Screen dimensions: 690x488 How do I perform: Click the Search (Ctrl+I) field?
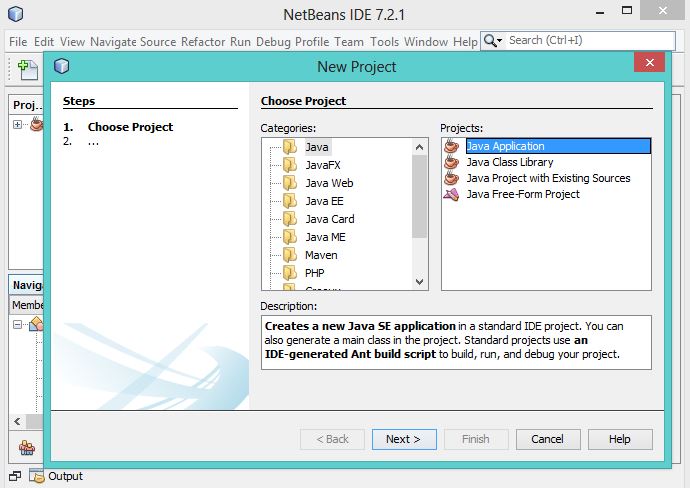pos(590,40)
